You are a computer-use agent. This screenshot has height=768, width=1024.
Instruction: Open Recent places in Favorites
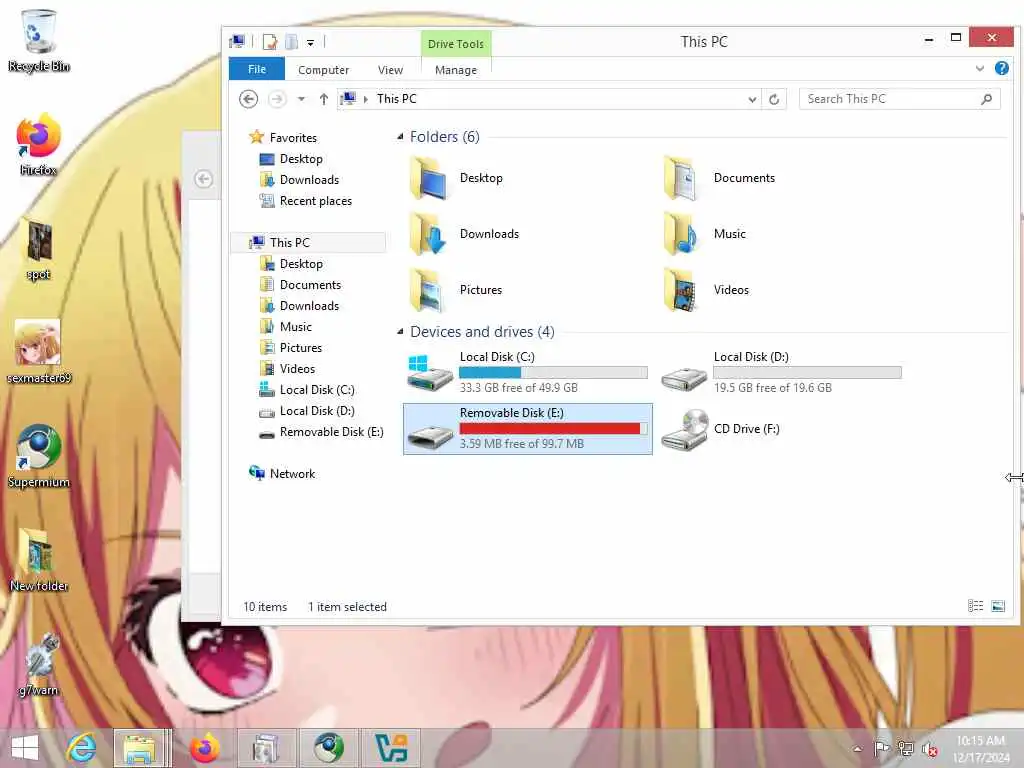point(315,200)
